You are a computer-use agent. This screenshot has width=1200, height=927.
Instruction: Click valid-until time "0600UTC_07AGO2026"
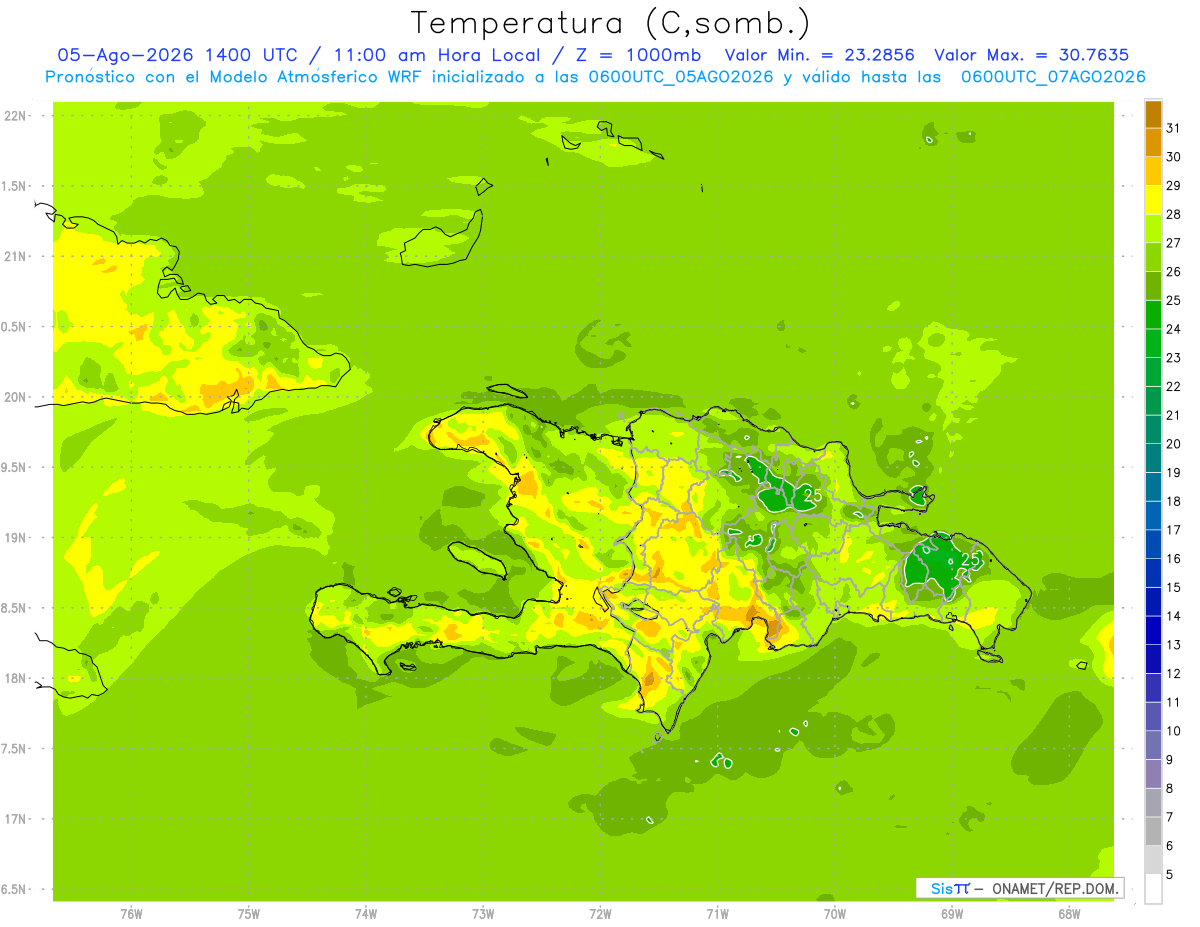tap(1053, 77)
